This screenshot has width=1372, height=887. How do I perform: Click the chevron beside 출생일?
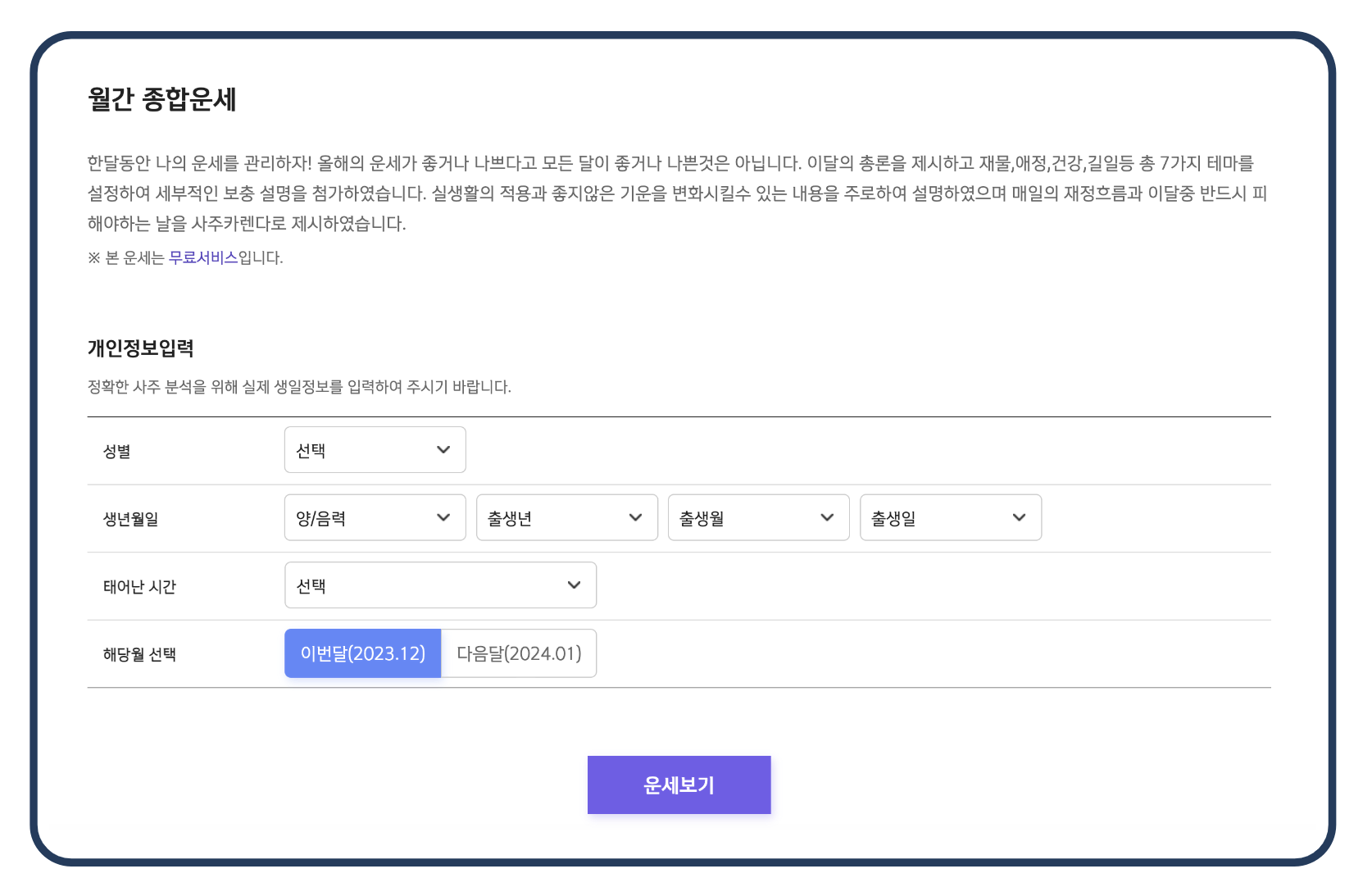pos(1019,517)
